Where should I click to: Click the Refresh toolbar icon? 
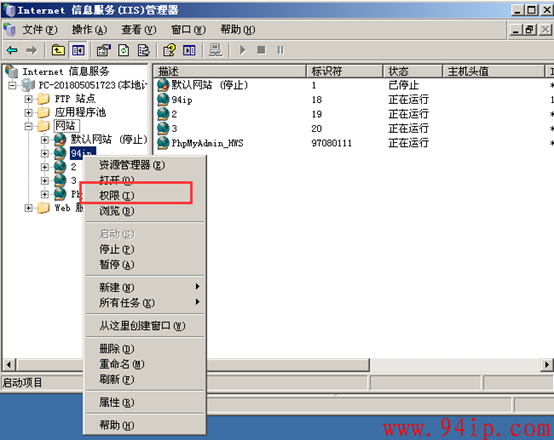coord(124,50)
